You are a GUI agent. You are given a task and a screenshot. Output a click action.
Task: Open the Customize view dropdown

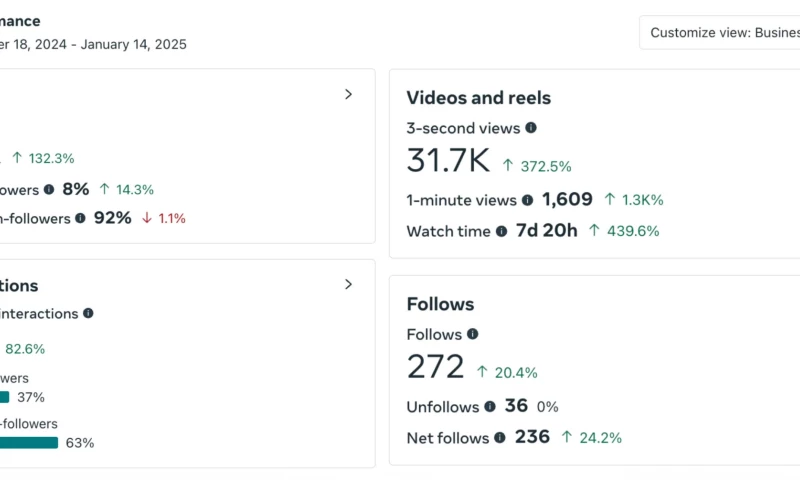[x=719, y=32]
